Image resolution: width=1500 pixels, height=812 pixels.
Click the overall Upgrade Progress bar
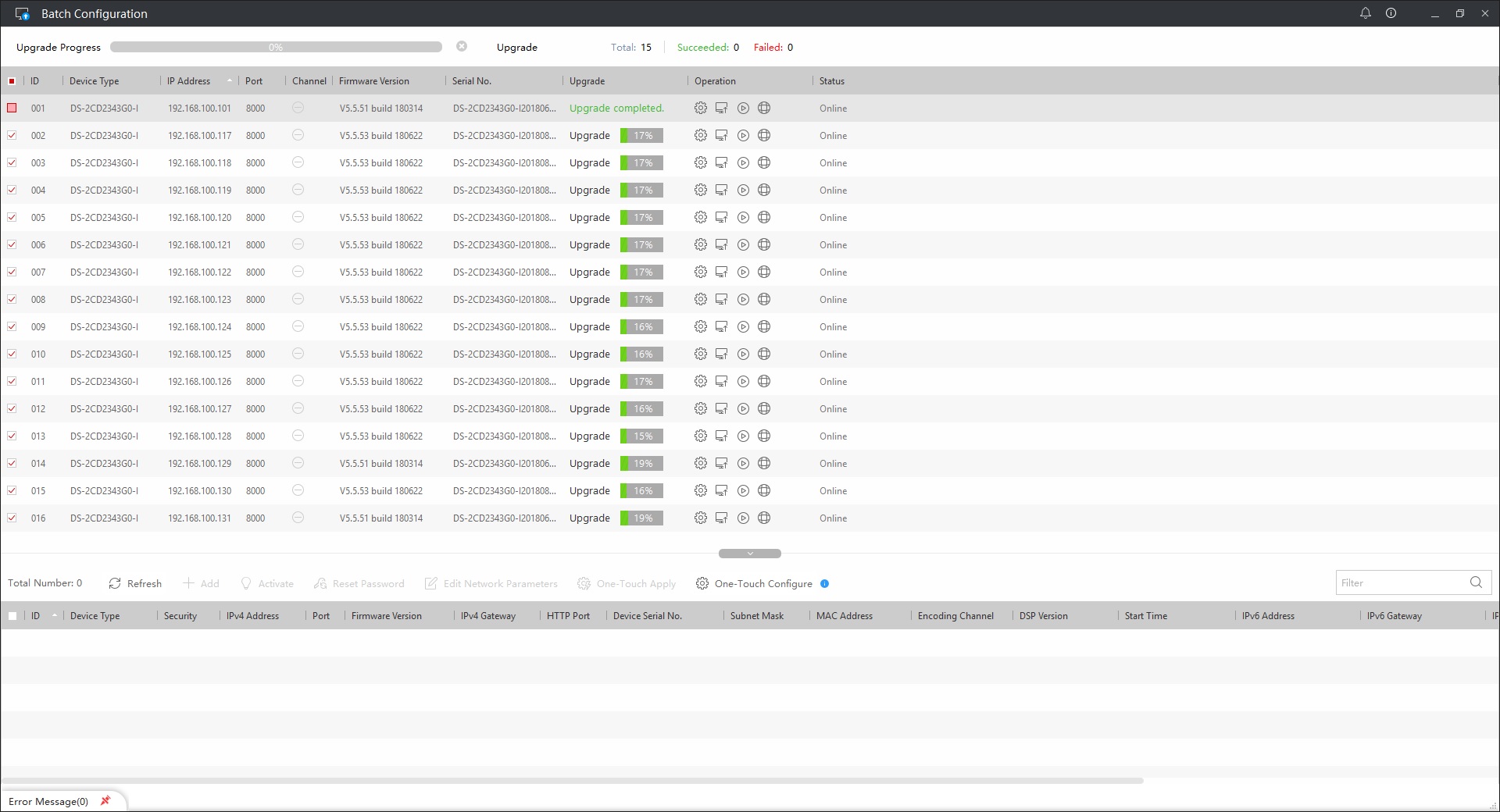tap(276, 47)
